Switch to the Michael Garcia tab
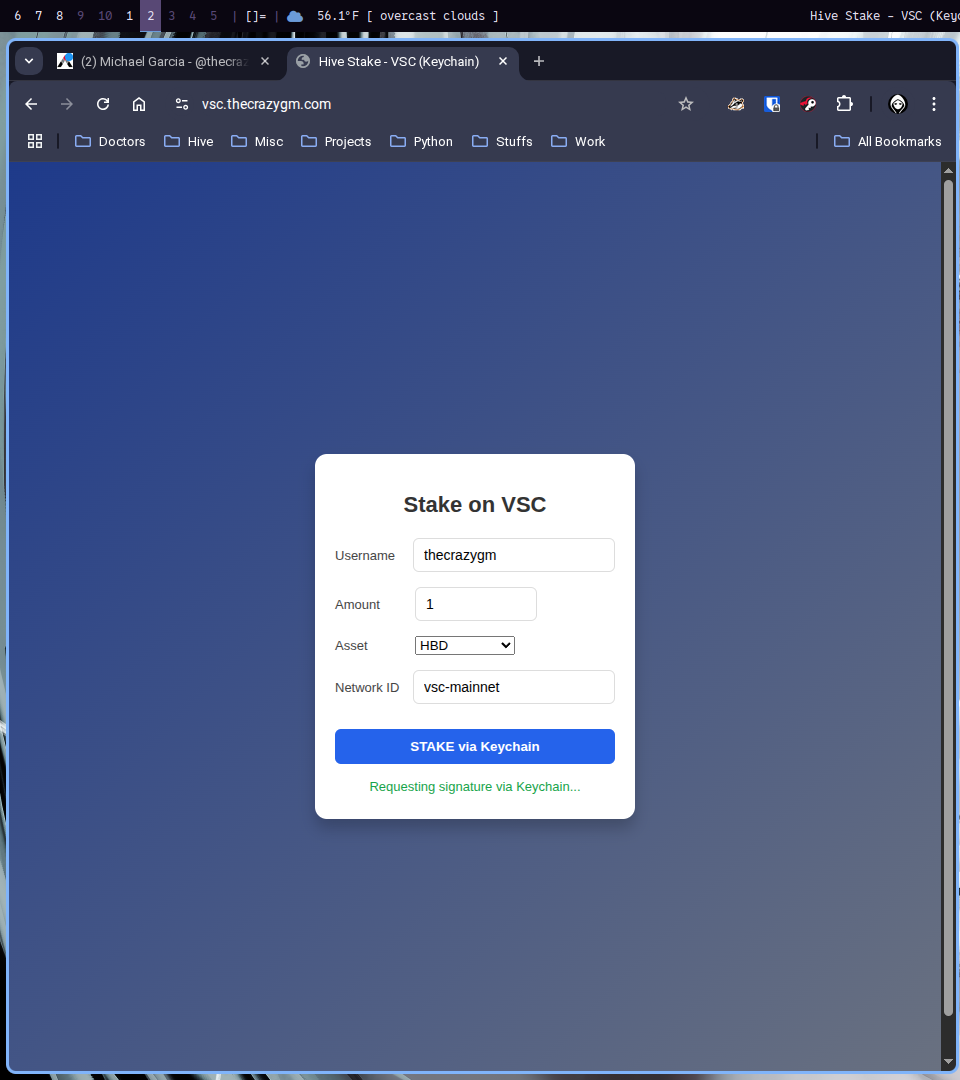The image size is (960, 1080). 163,61
